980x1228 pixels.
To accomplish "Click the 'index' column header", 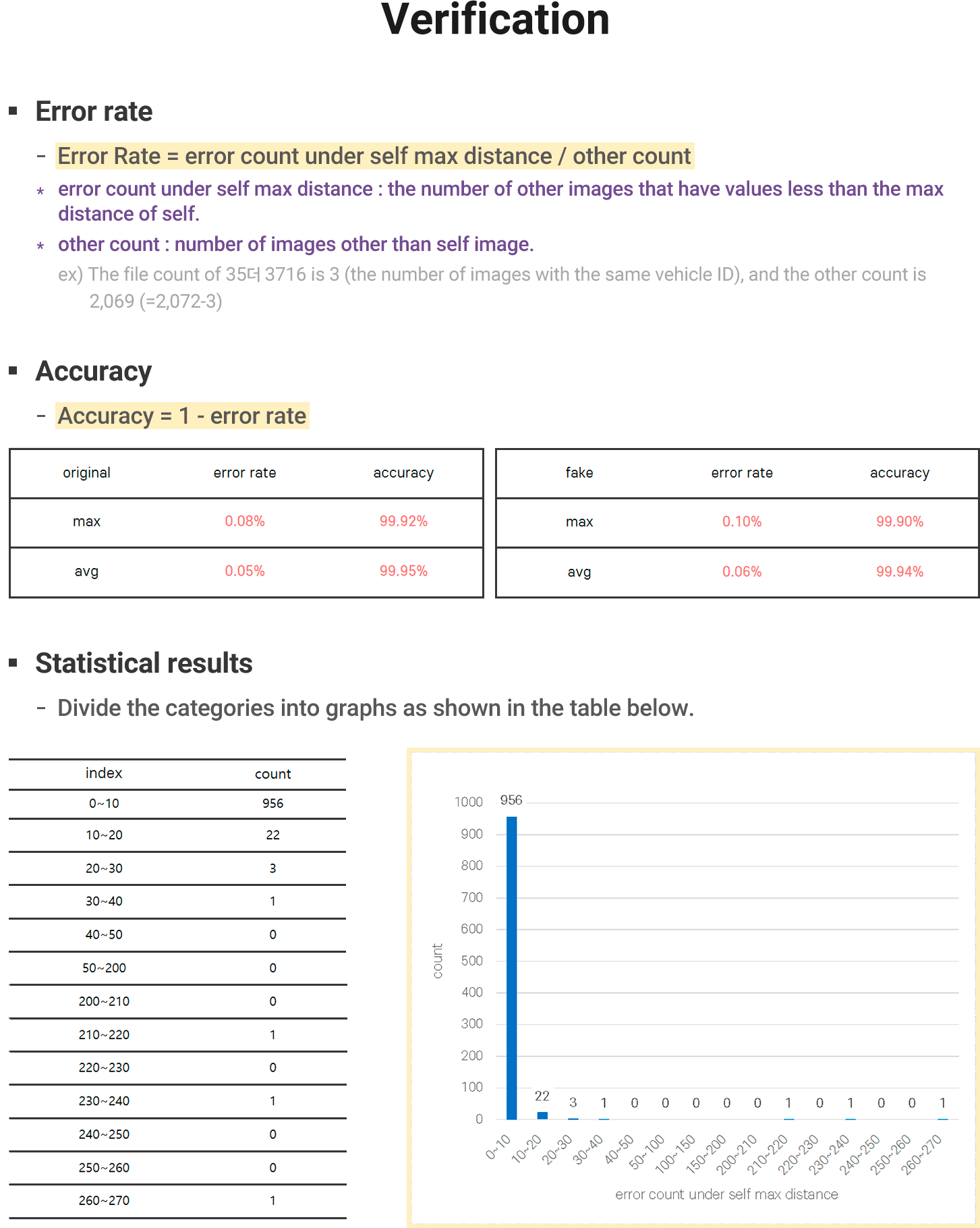I will click(104, 773).
